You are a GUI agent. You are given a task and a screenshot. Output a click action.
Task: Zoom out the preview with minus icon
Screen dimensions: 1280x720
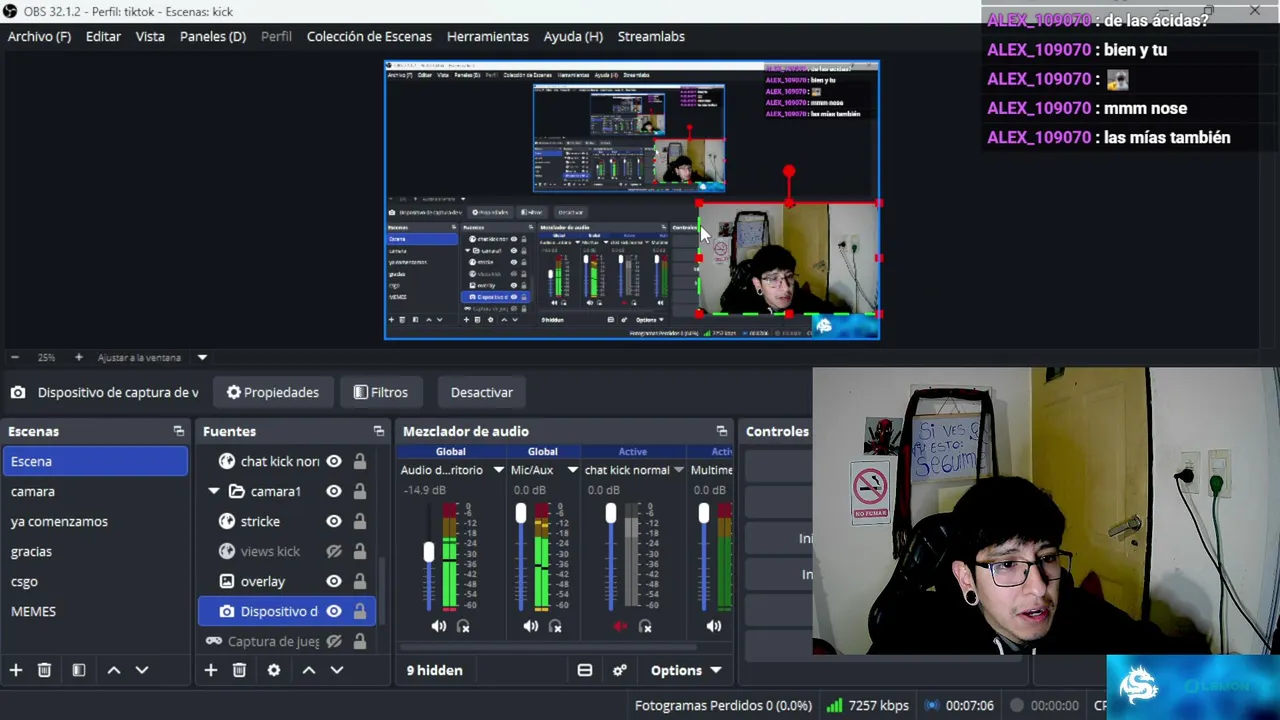tap(15, 357)
